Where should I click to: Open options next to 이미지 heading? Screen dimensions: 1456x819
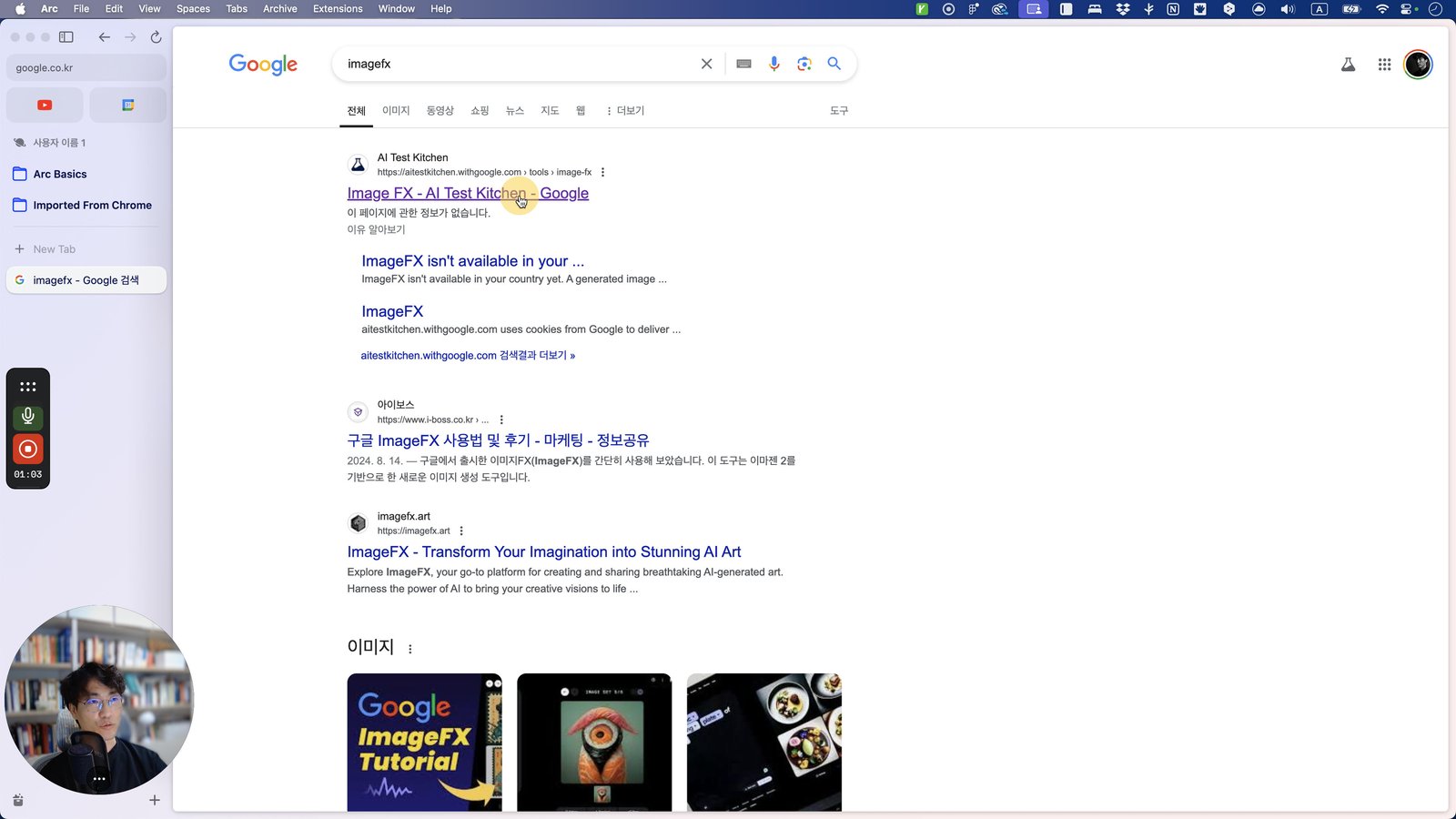tap(410, 649)
